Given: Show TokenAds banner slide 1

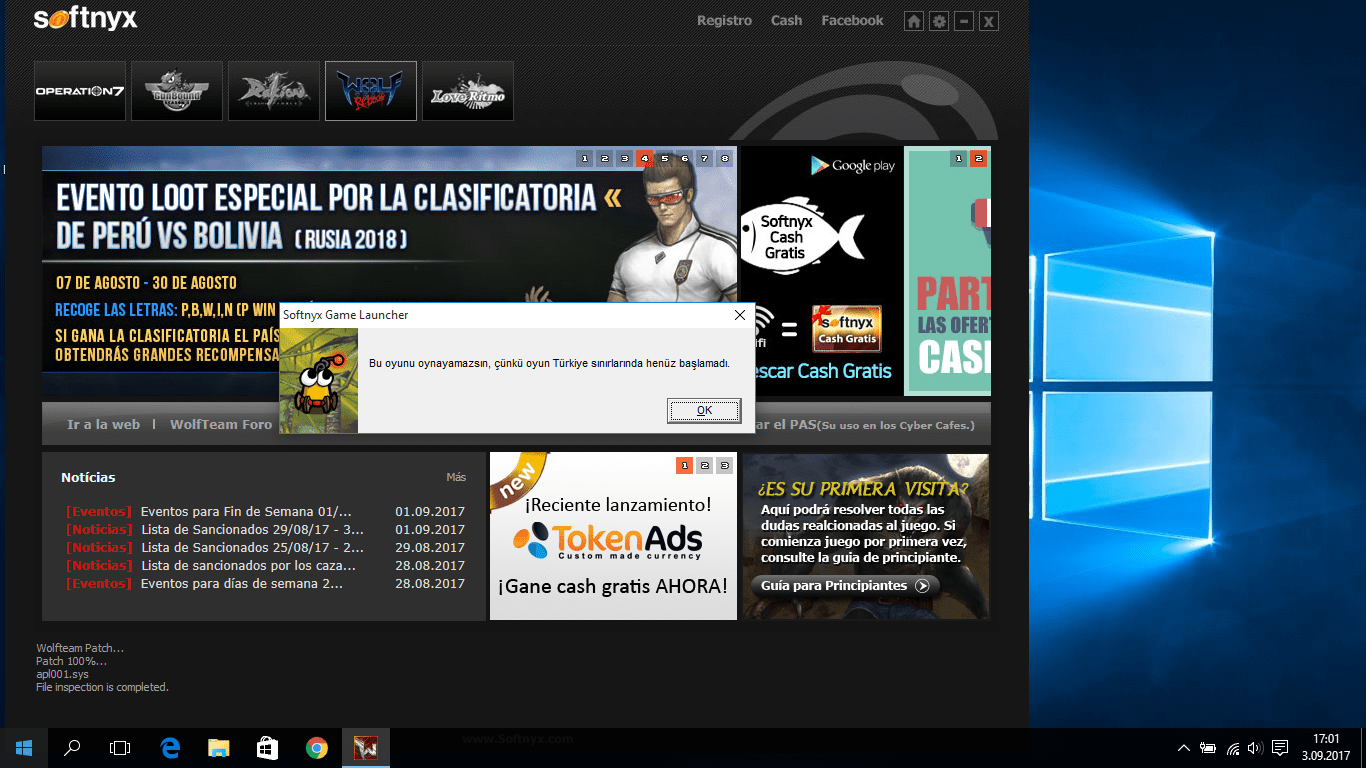Looking at the screenshot, I should 684,465.
